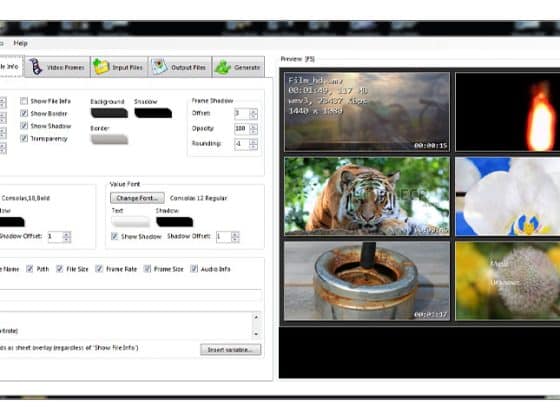Screen dimensions: 560x420
Task: Pick the Shadow color swatch beside Background
Action: point(153,113)
